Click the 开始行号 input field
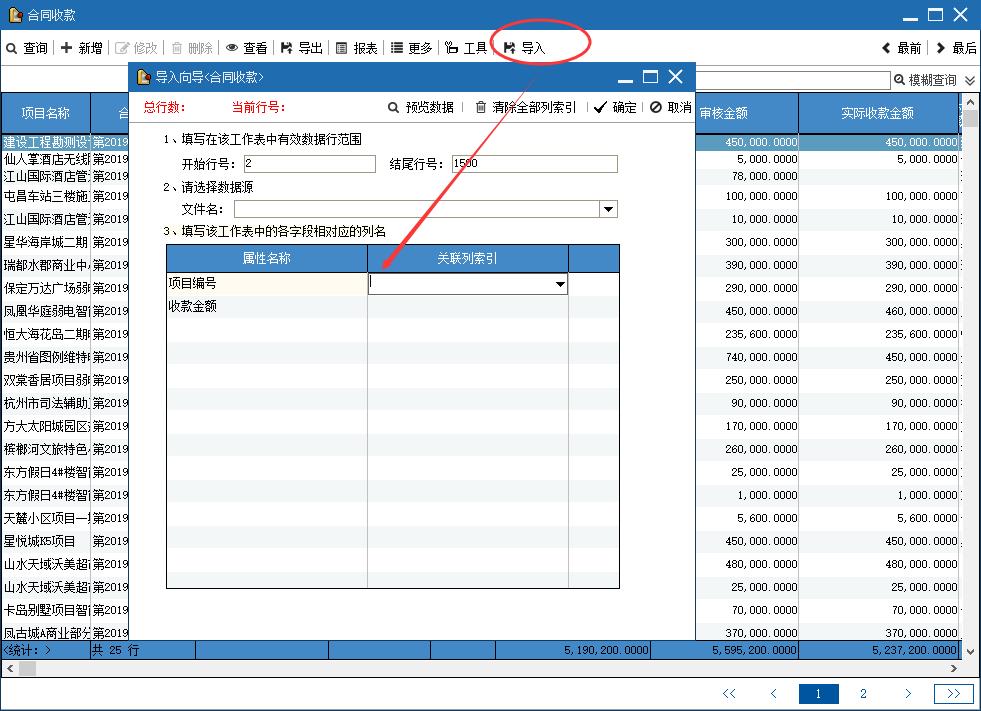The height and width of the screenshot is (711, 981). pos(309,164)
